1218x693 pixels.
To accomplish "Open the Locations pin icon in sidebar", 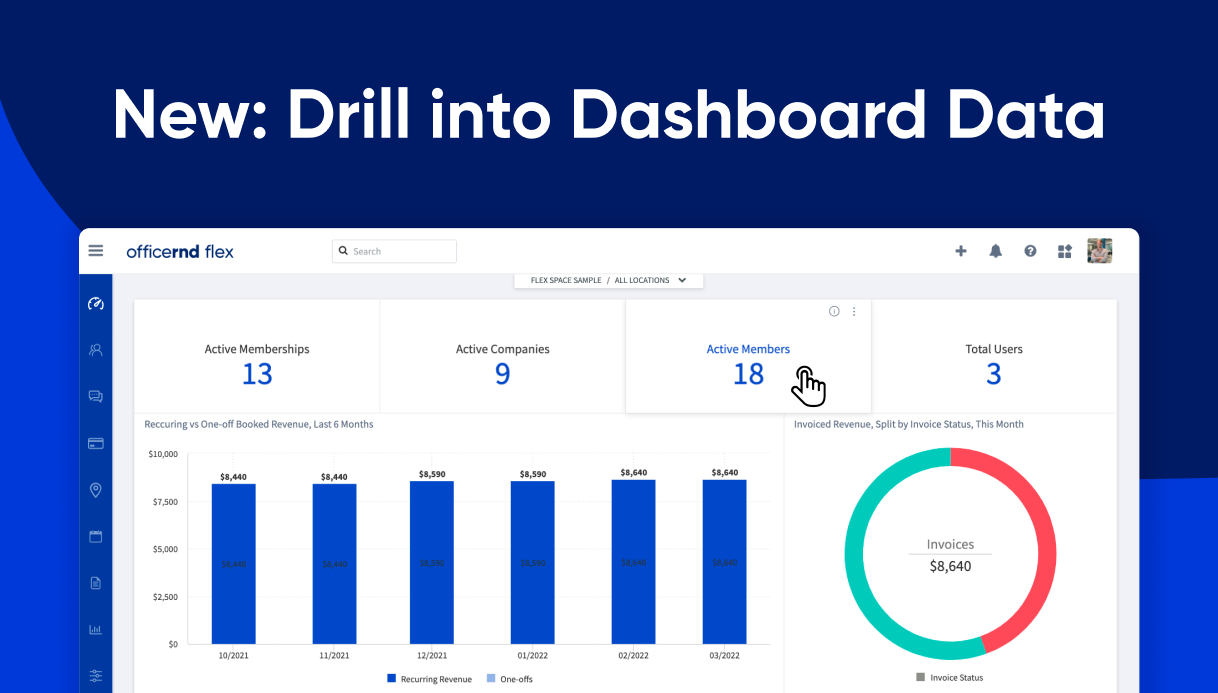I will 96,490.
